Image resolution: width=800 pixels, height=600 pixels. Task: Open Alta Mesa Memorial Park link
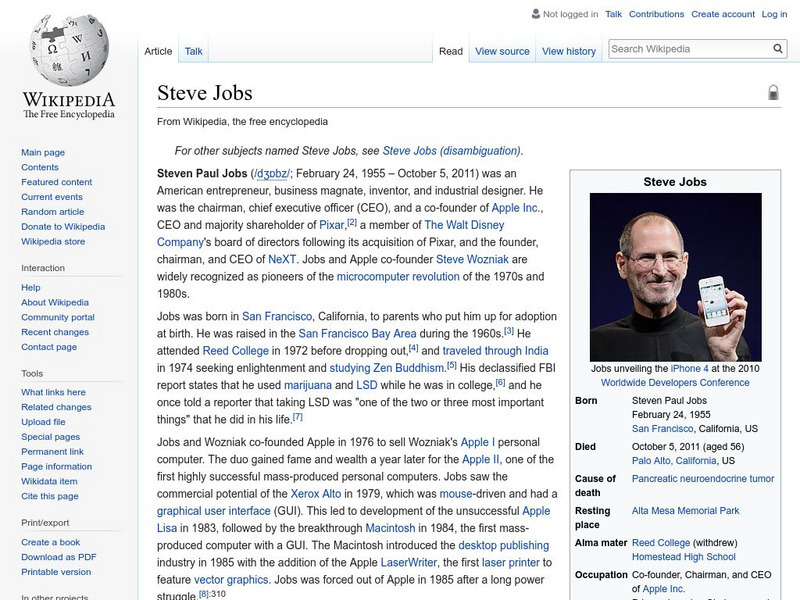[685, 510]
